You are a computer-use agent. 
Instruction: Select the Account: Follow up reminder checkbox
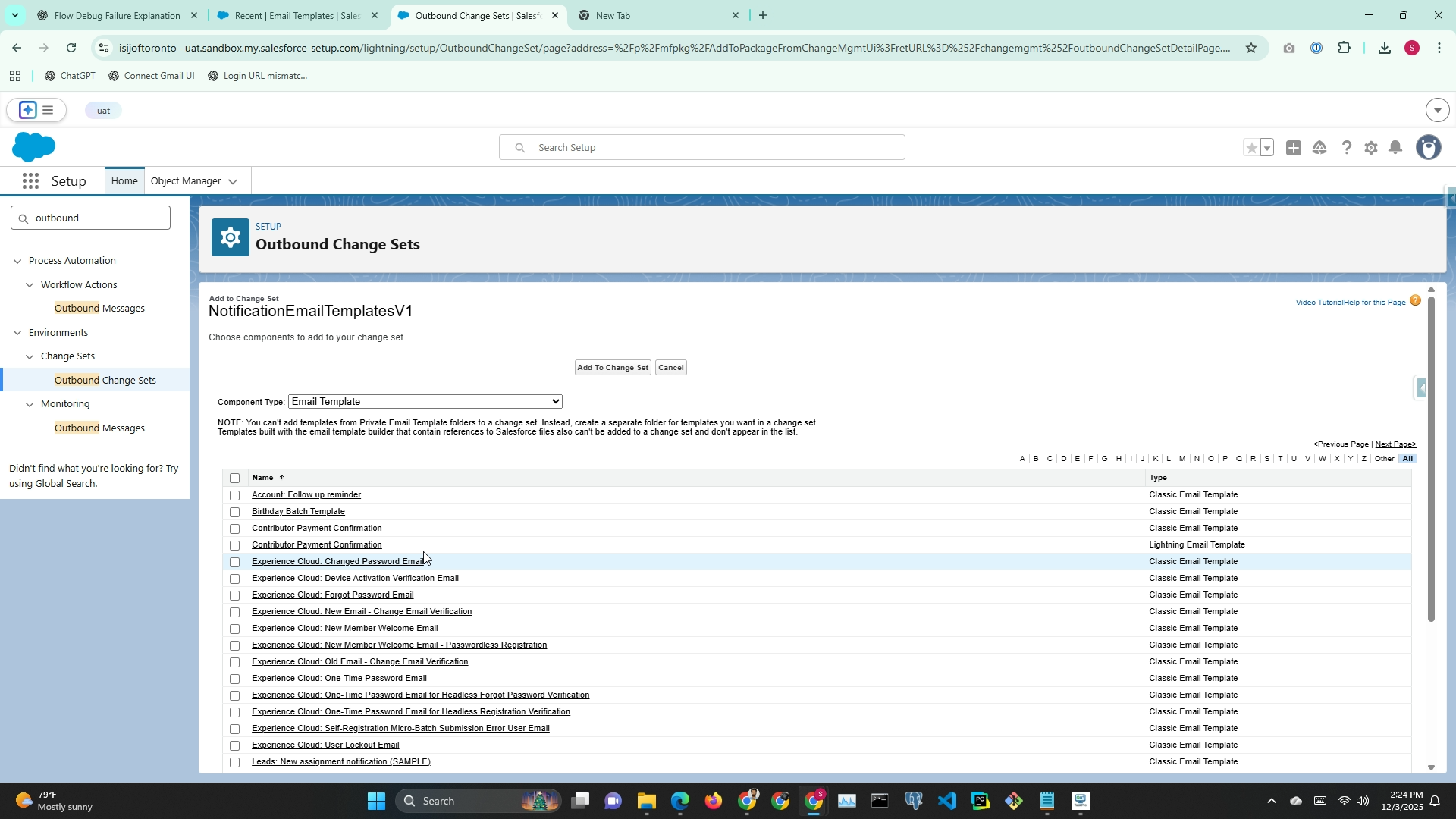tap(235, 495)
